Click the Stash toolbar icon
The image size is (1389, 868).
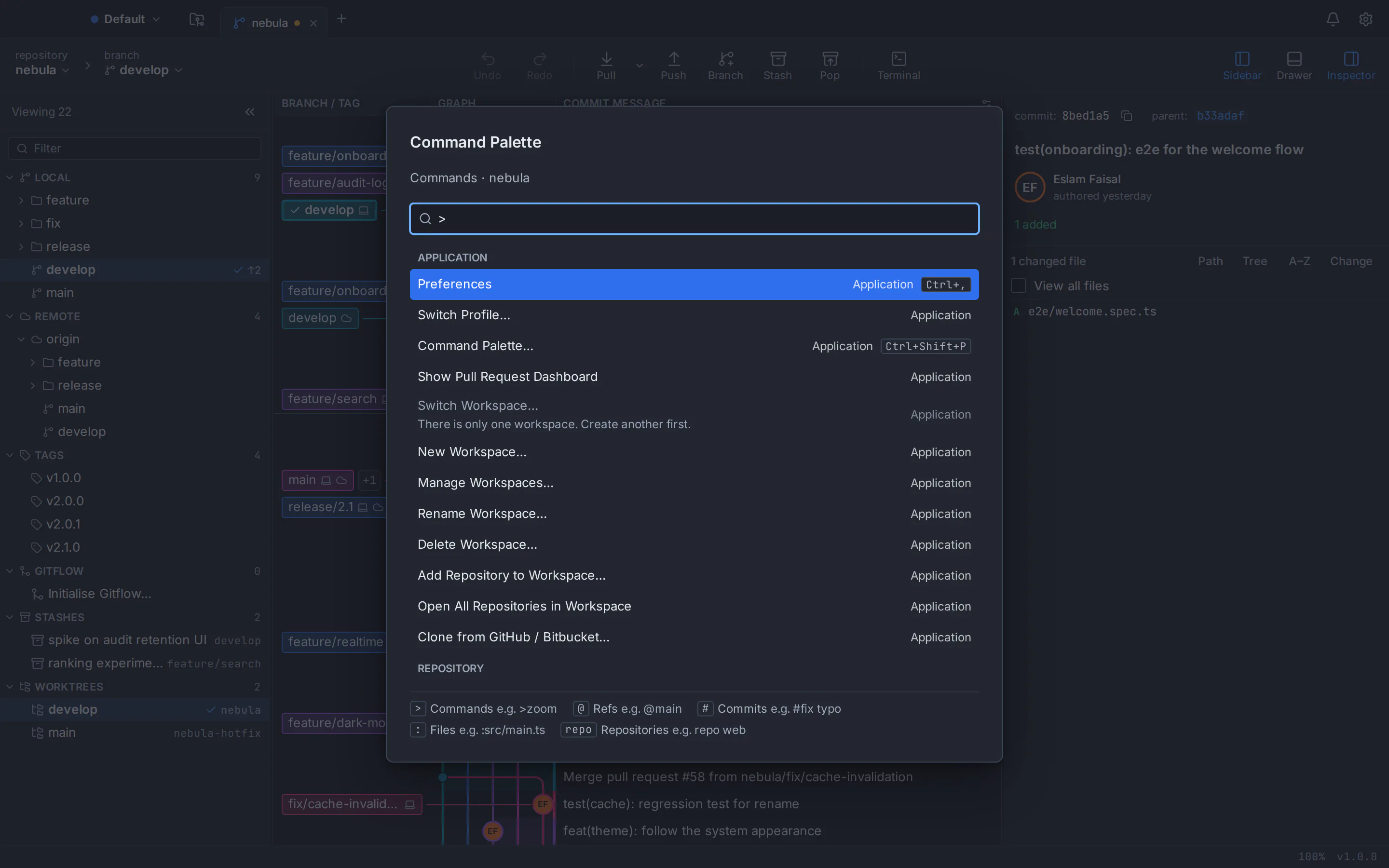778,66
